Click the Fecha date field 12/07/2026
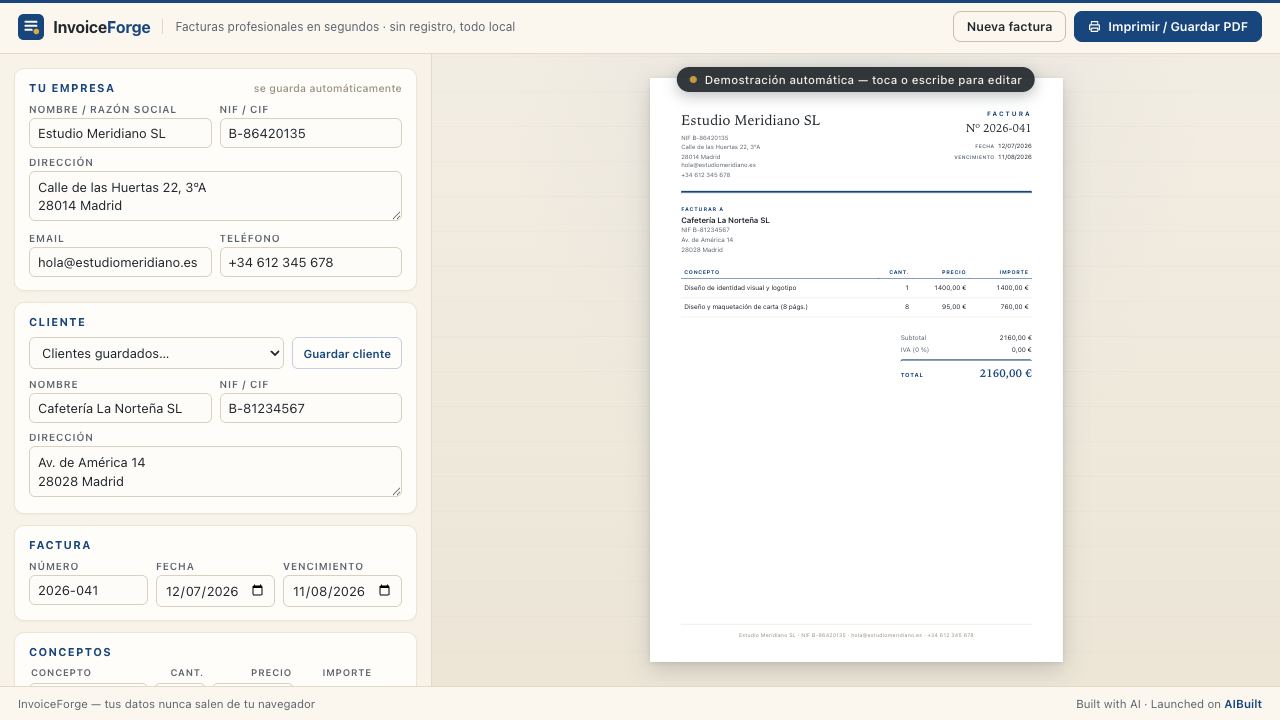 [215, 591]
